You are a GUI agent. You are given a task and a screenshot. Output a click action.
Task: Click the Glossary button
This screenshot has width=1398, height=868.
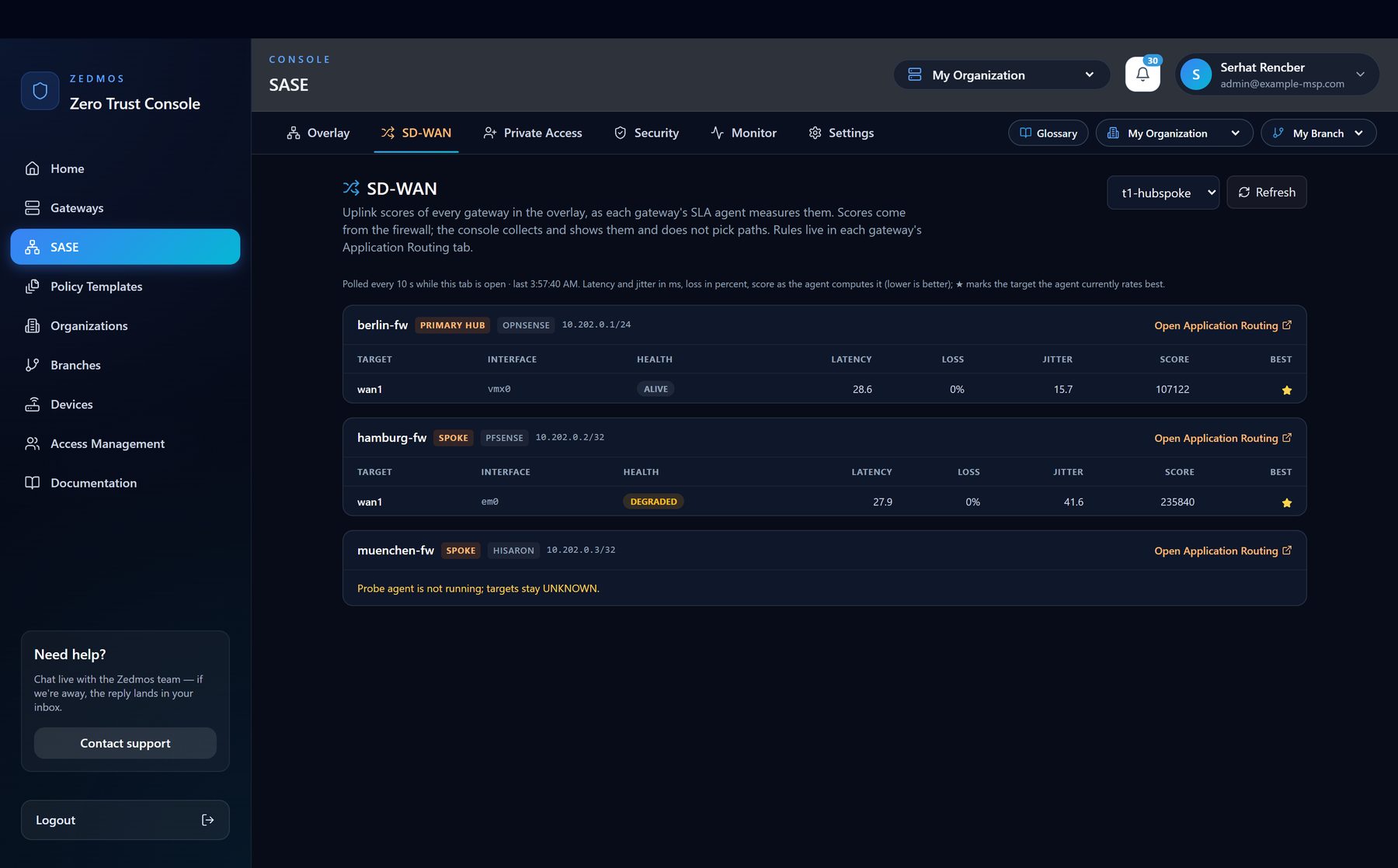click(x=1048, y=133)
